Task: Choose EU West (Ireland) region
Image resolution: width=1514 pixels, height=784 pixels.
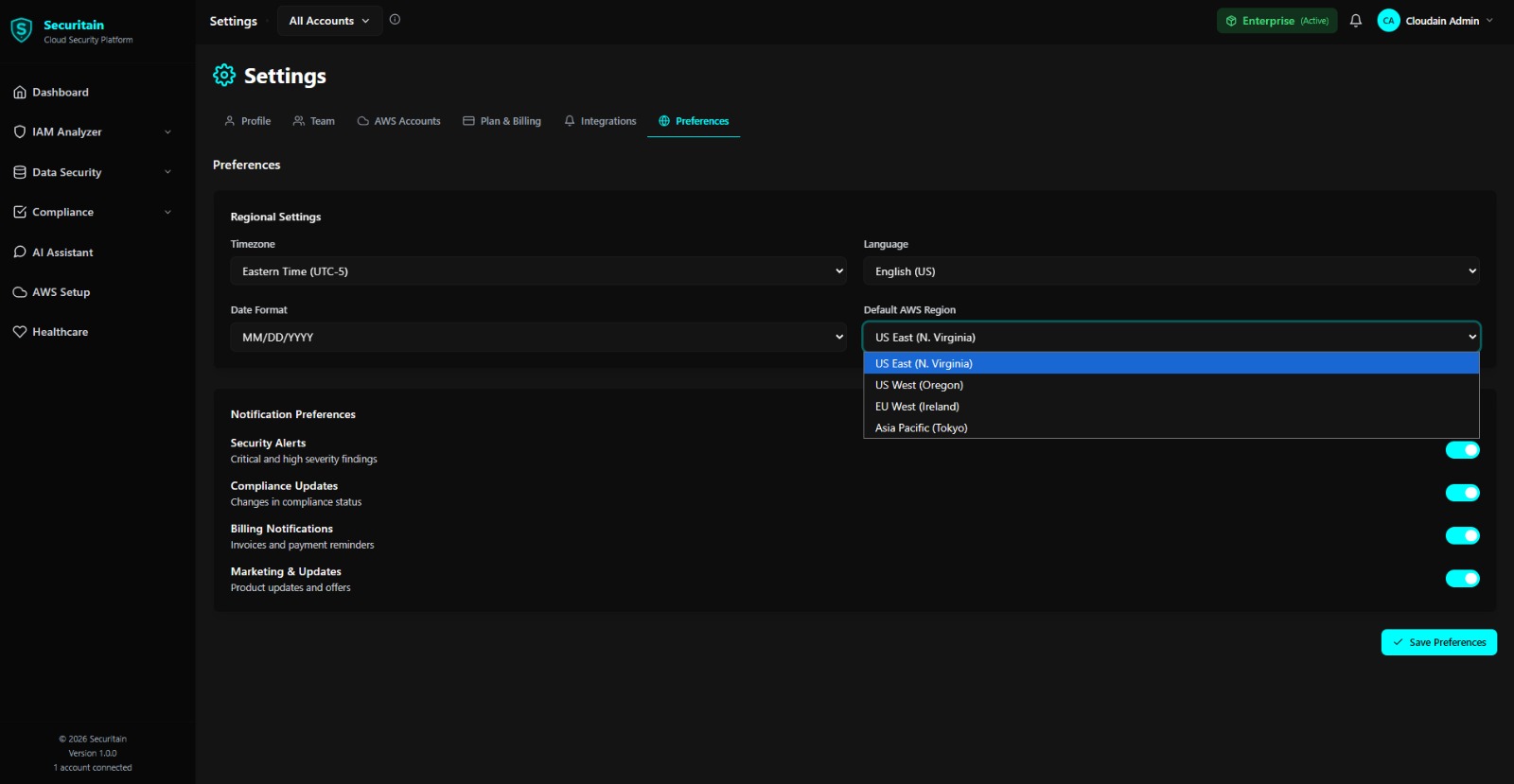Action: (1171, 407)
